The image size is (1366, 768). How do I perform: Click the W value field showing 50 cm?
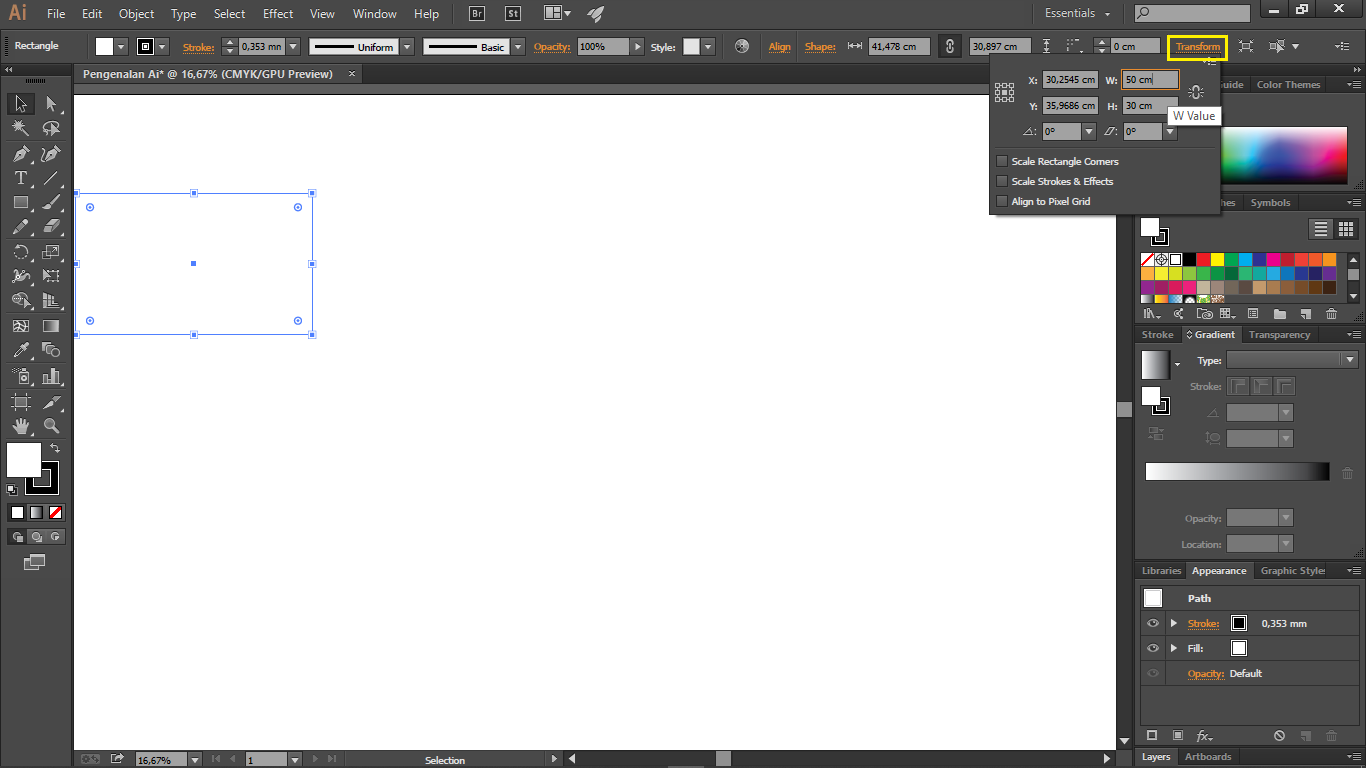click(1150, 79)
